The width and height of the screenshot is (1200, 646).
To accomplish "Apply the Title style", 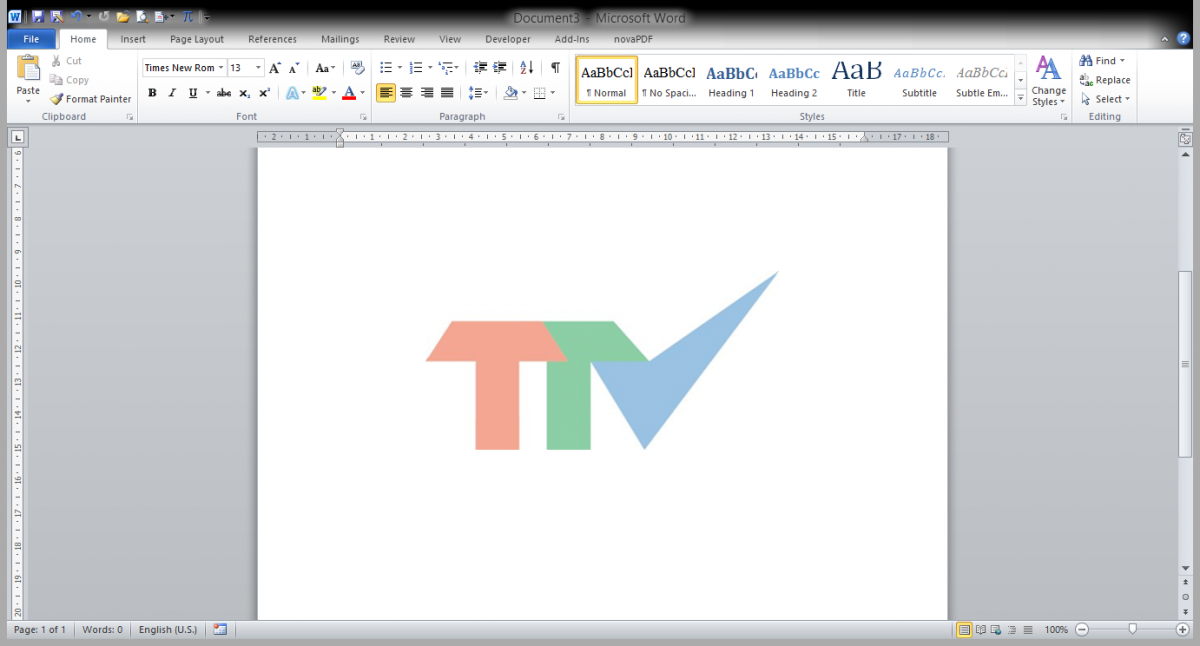I will point(857,80).
